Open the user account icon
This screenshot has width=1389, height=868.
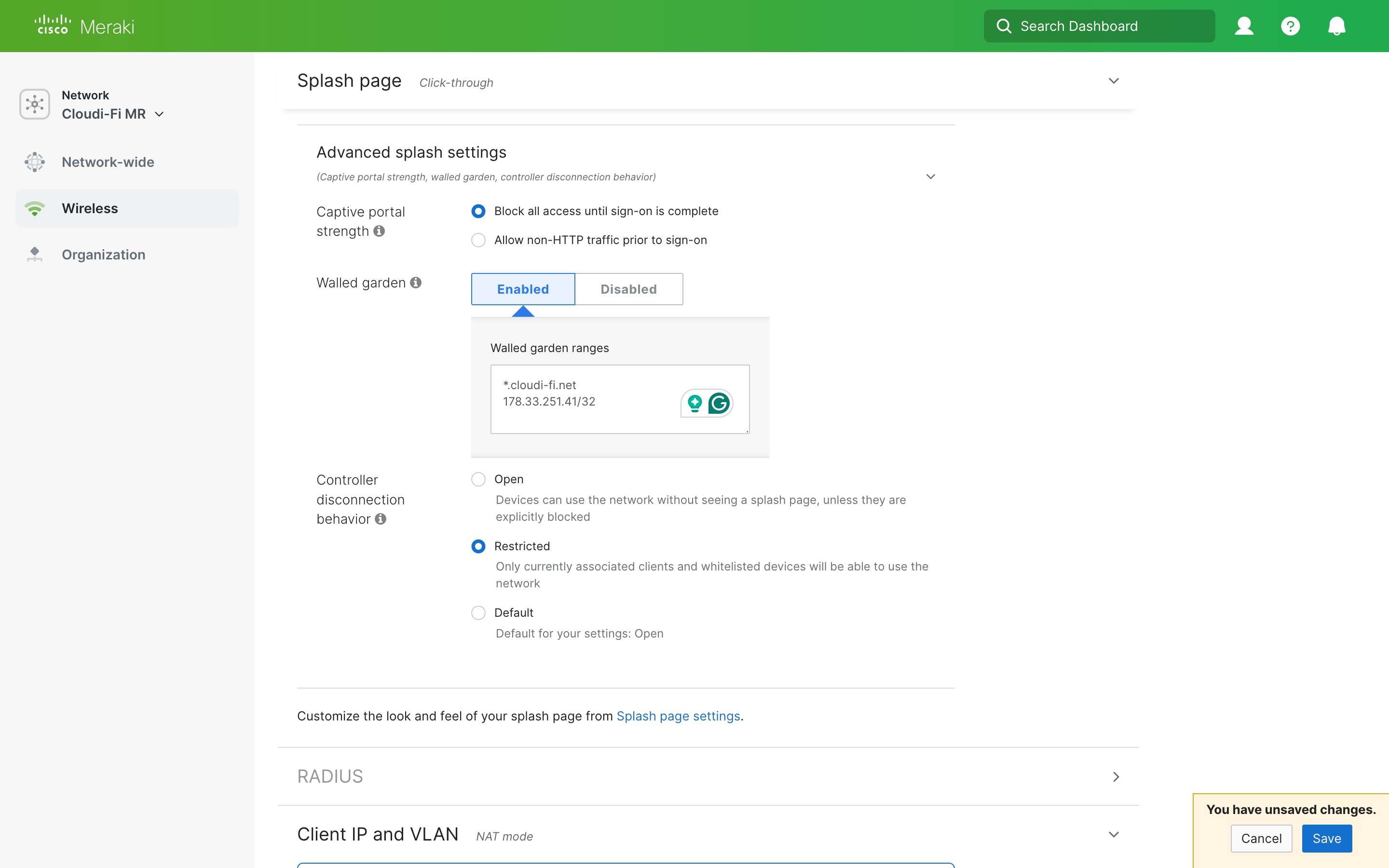coord(1244,26)
